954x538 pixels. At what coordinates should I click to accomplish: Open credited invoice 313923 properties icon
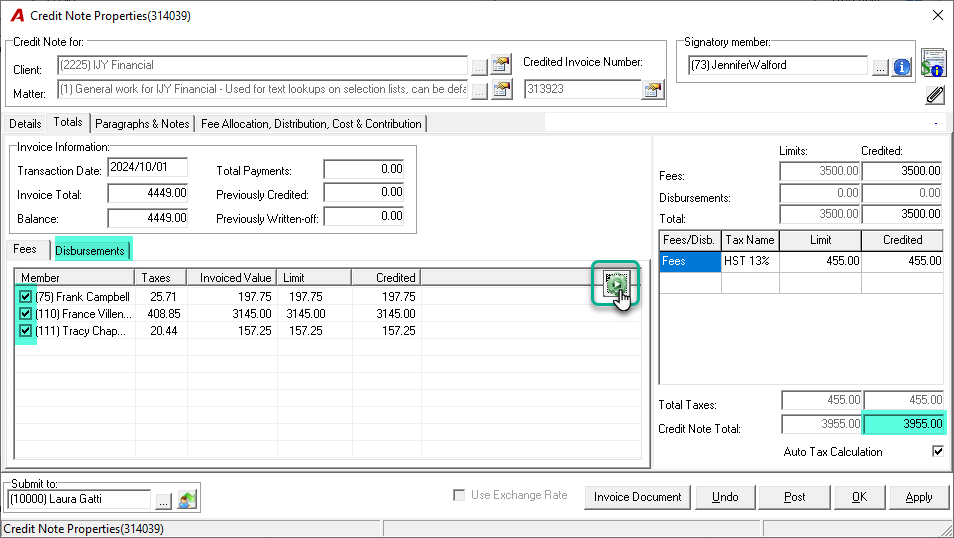tap(652, 89)
